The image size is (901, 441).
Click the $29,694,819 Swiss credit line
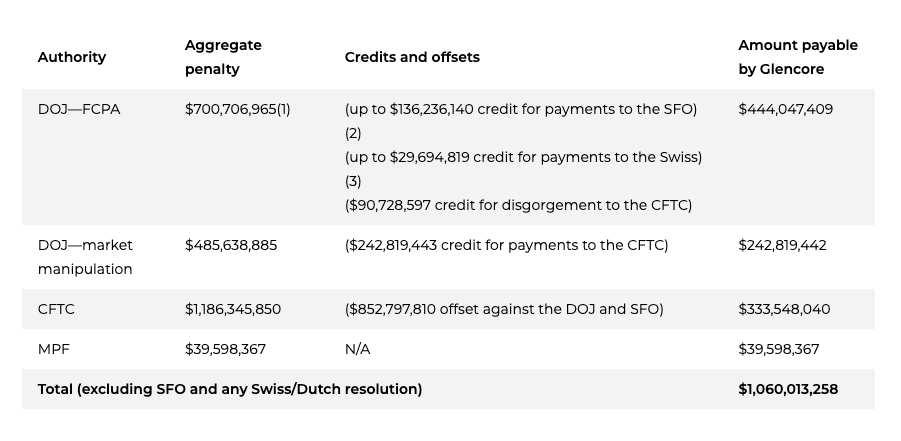coord(523,157)
